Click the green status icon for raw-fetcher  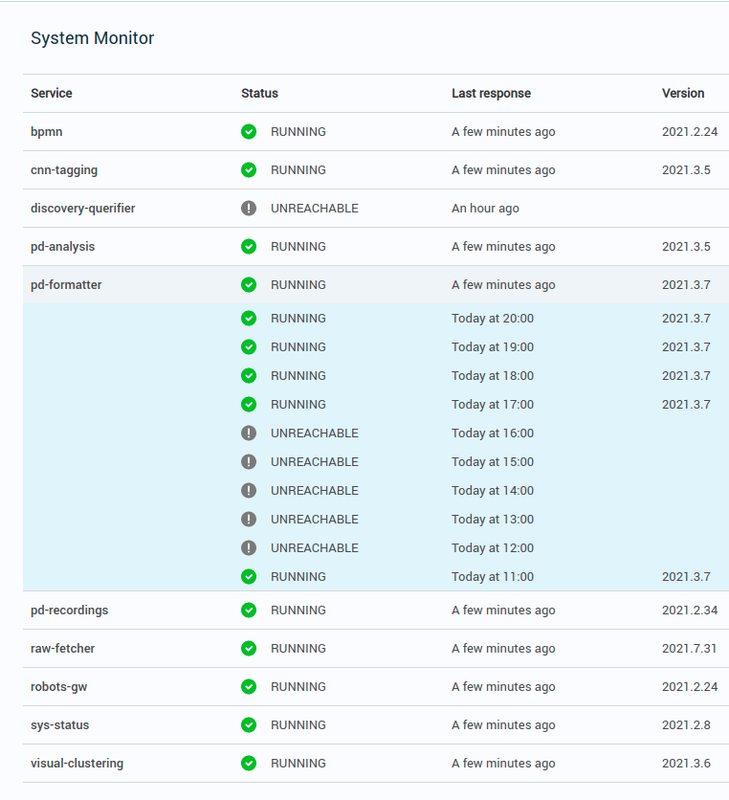click(248, 648)
